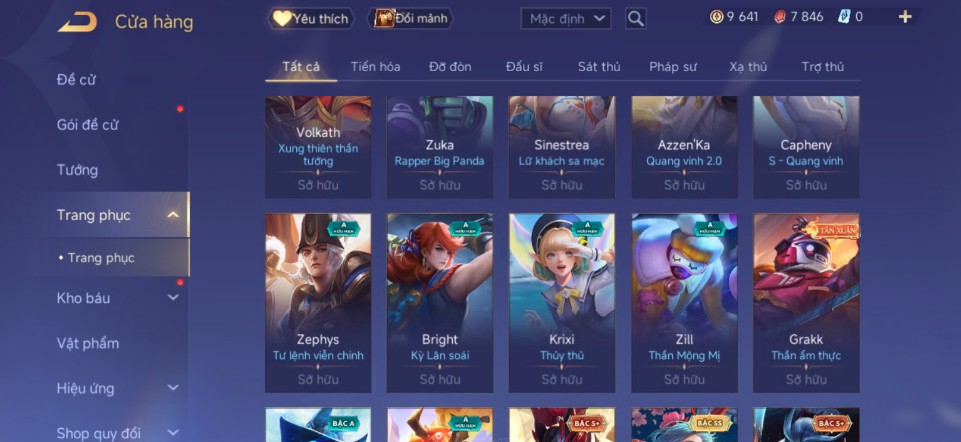Open the Mặc định sort dropdown

[x=566, y=18]
